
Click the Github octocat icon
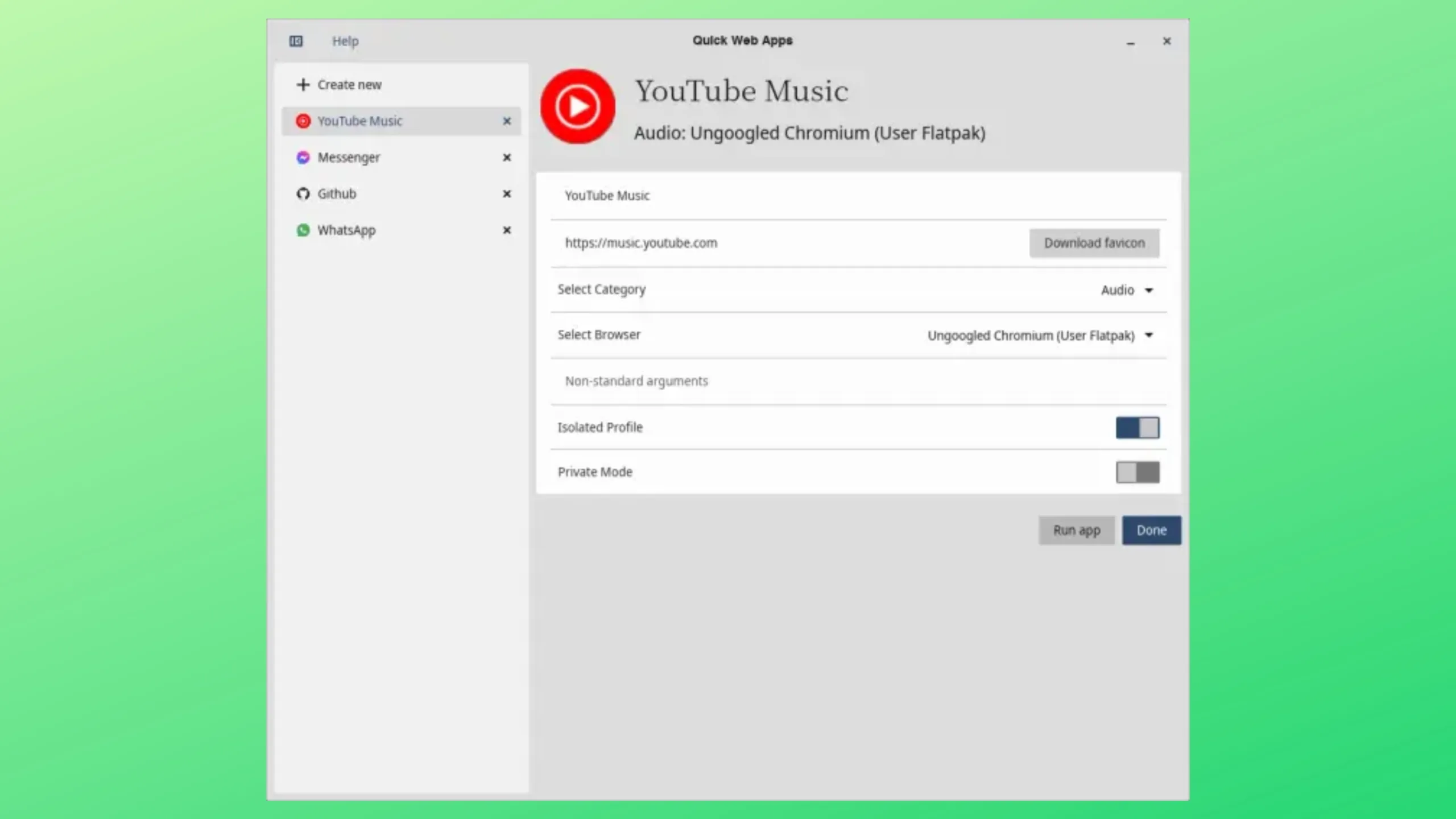pos(303,194)
